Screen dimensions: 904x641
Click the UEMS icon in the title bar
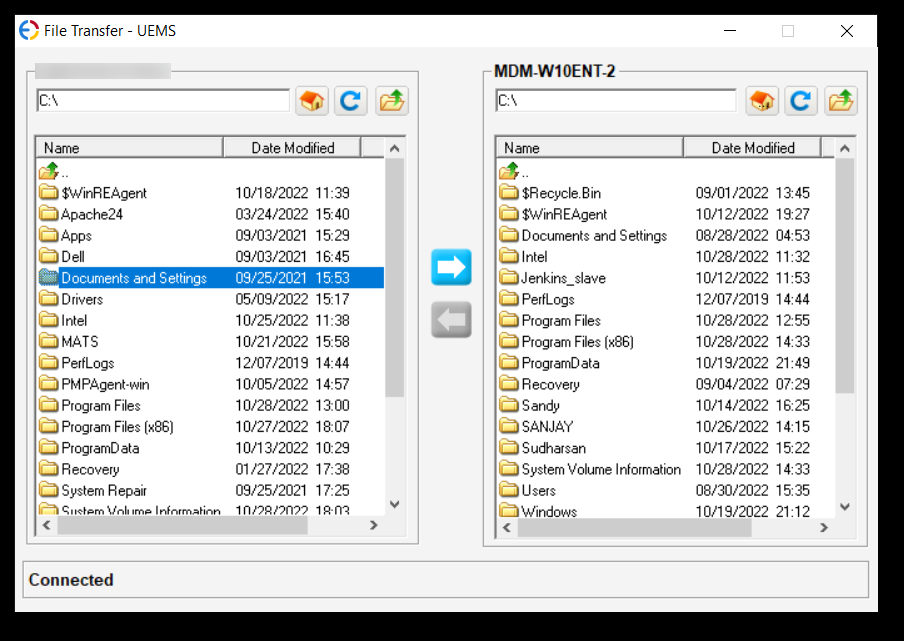[x=26, y=30]
